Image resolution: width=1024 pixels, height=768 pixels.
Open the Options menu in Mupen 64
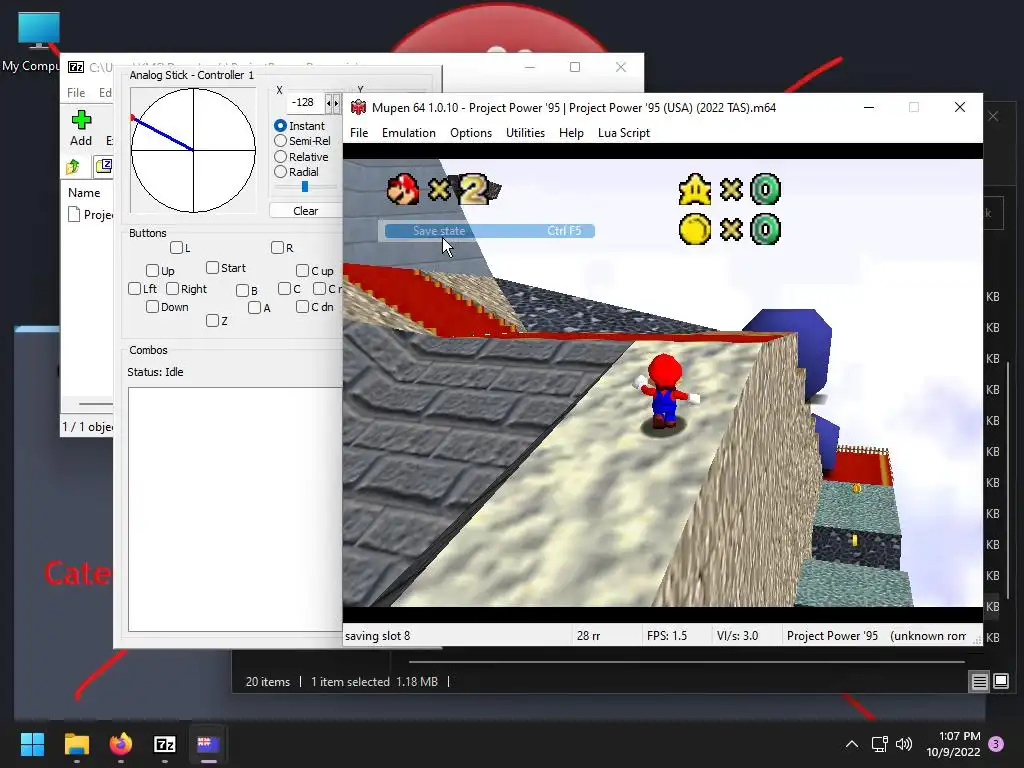tap(470, 133)
